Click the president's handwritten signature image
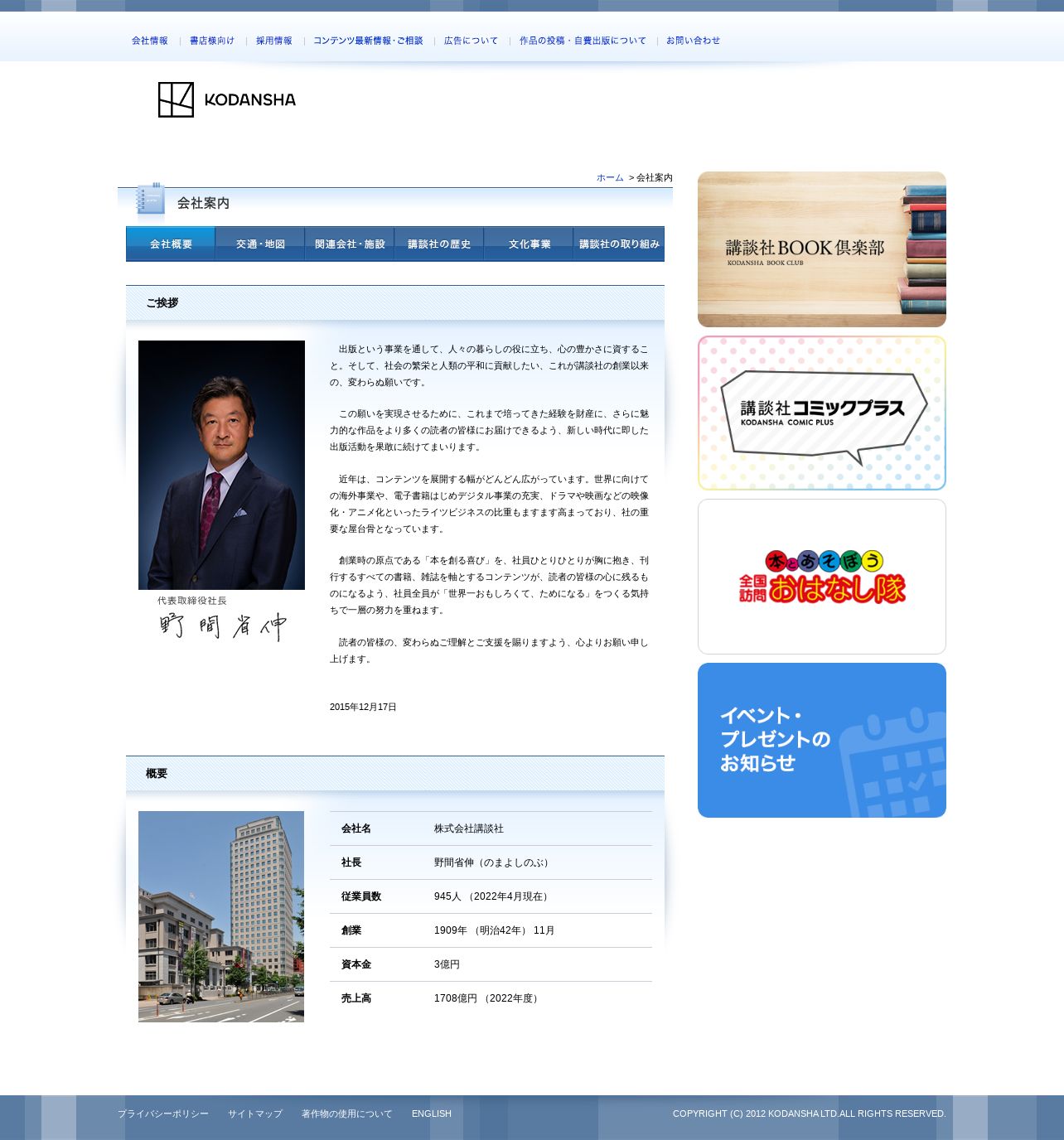 pyautogui.click(x=223, y=626)
